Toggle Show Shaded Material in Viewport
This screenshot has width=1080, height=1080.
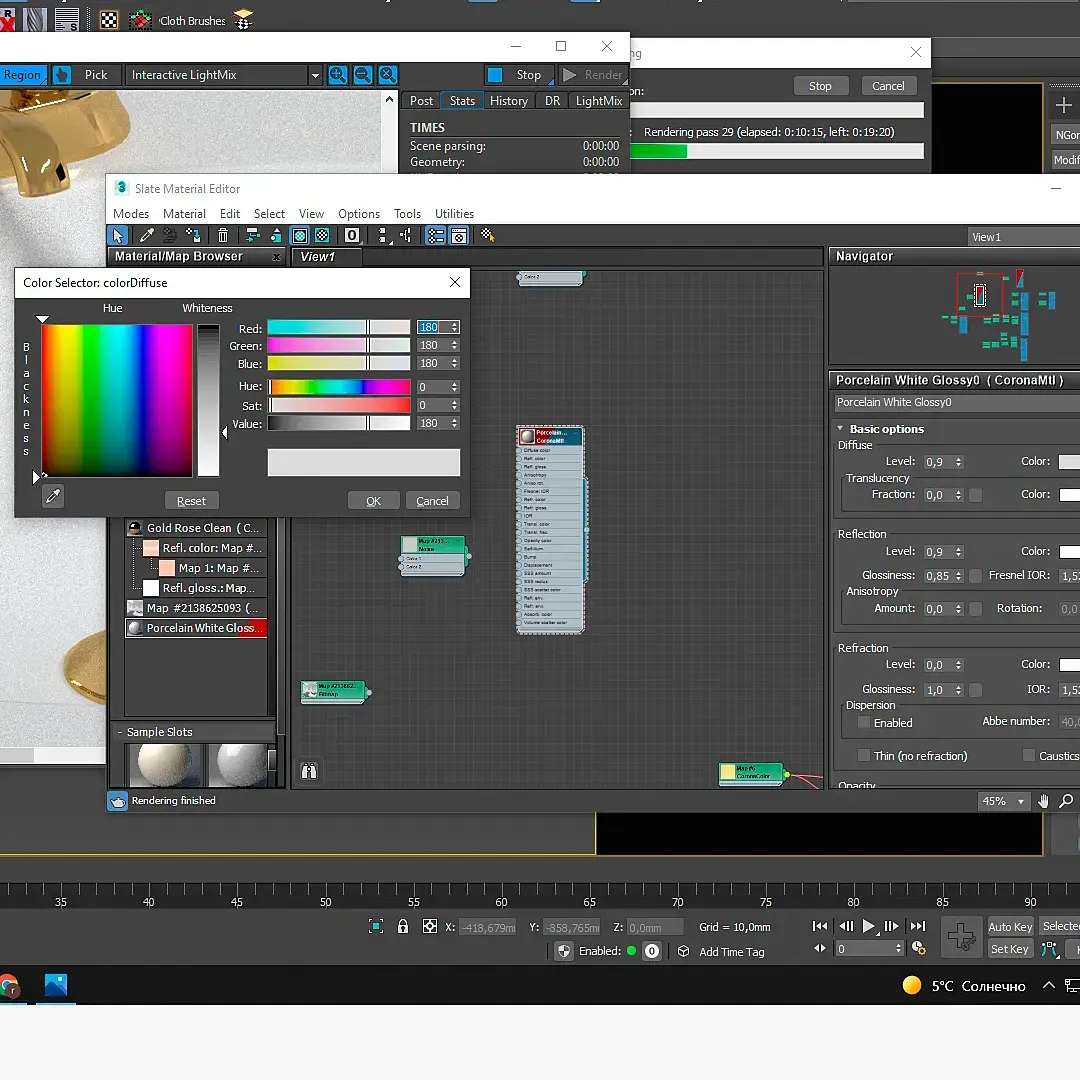click(x=300, y=236)
